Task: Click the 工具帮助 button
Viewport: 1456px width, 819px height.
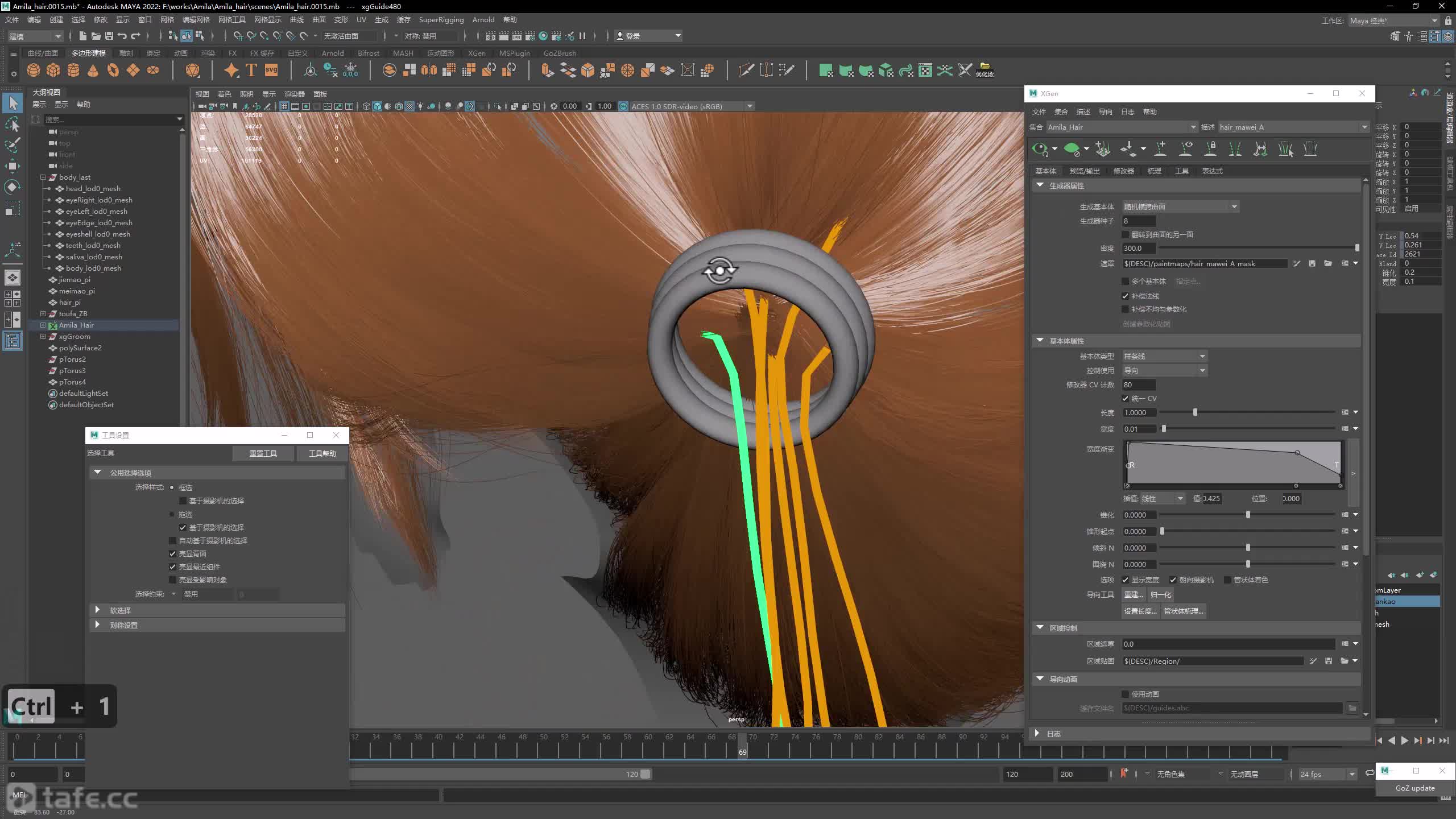Action: pyautogui.click(x=322, y=453)
